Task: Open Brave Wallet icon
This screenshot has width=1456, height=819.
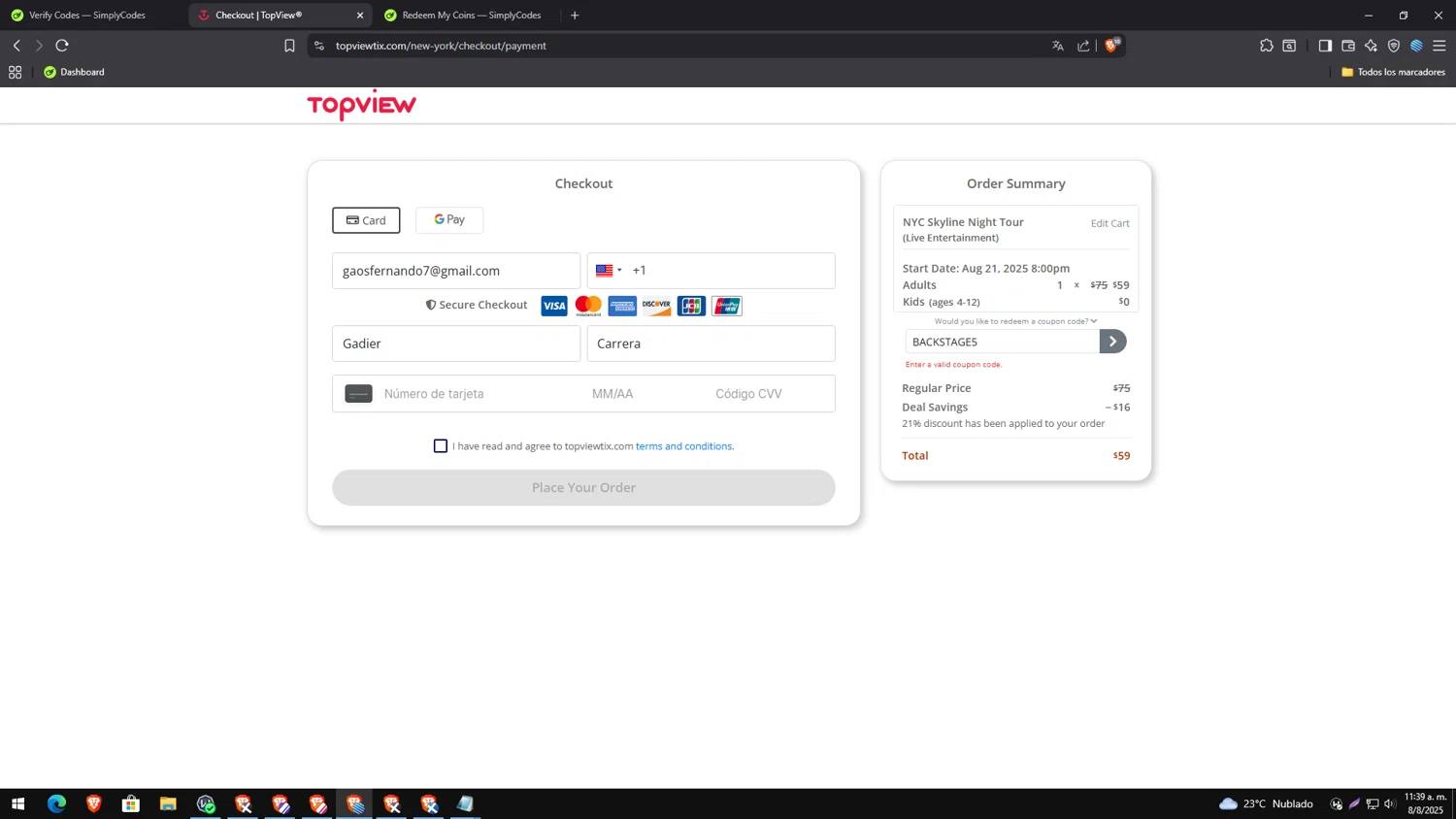Action: coord(1348,46)
